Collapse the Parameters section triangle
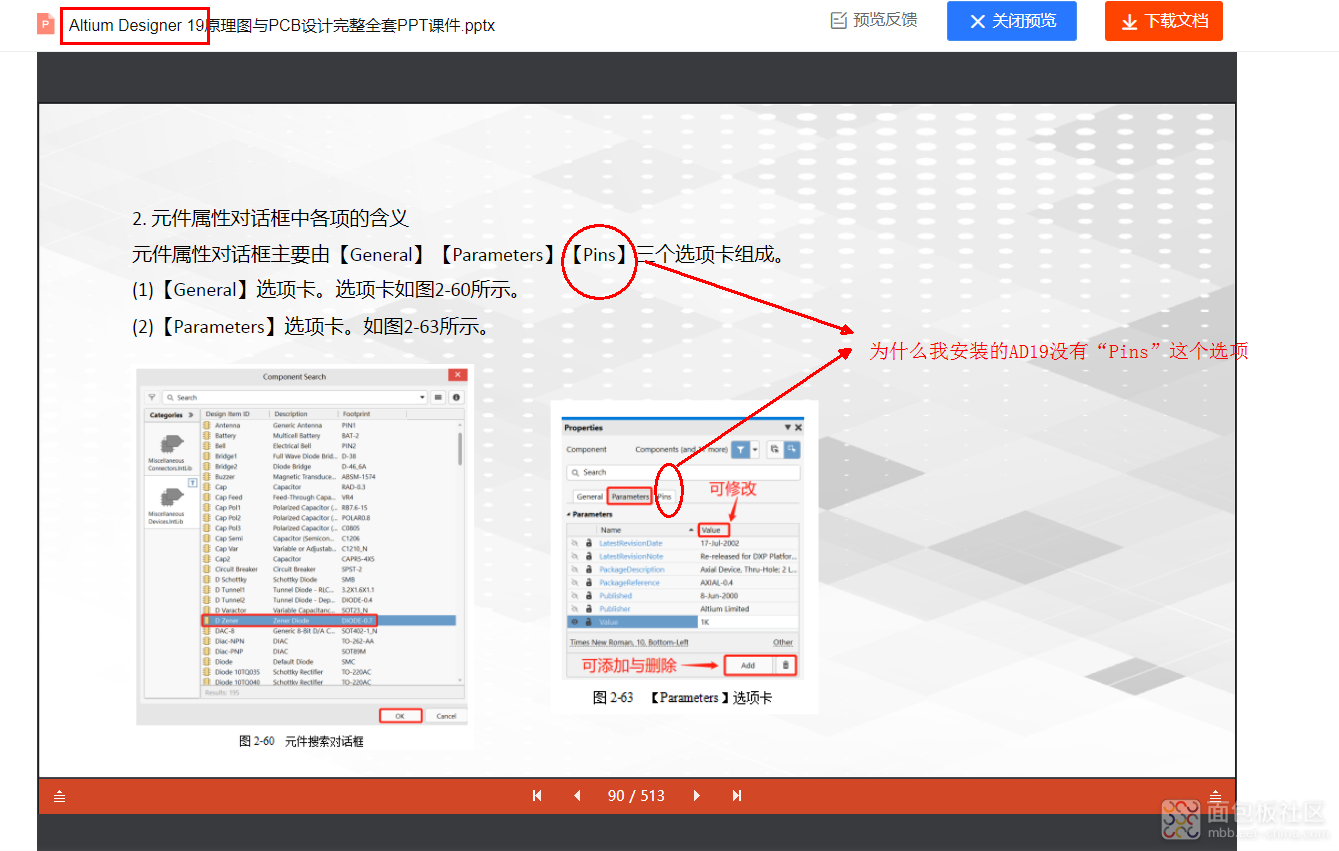This screenshot has width=1339, height=851. 569,514
